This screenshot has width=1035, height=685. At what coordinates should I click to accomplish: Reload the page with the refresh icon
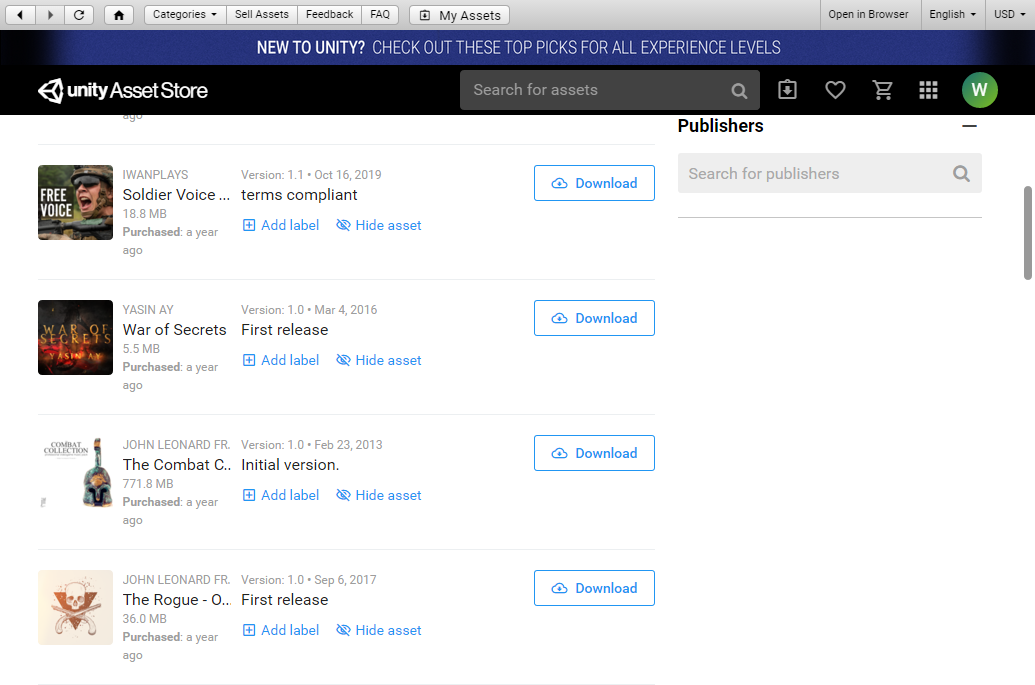79,15
